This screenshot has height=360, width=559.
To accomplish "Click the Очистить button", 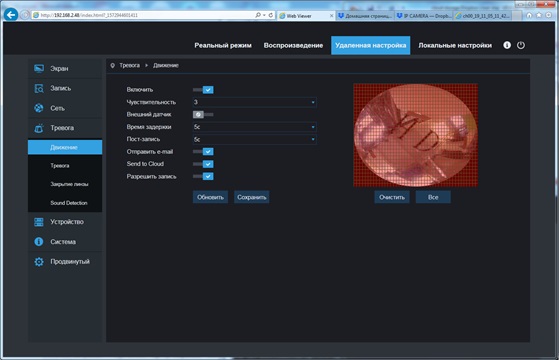I will click(392, 197).
